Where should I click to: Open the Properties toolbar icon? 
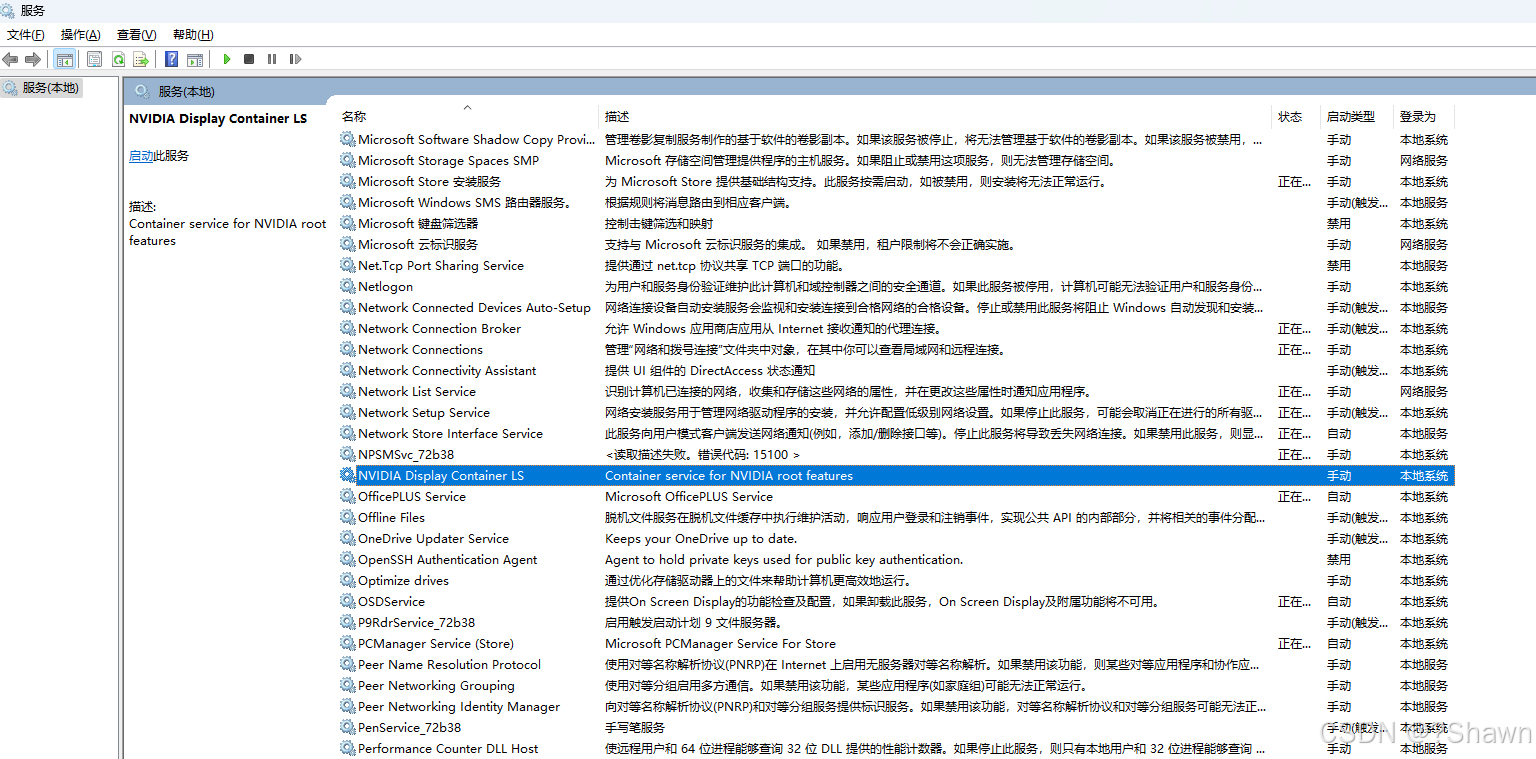(94, 59)
